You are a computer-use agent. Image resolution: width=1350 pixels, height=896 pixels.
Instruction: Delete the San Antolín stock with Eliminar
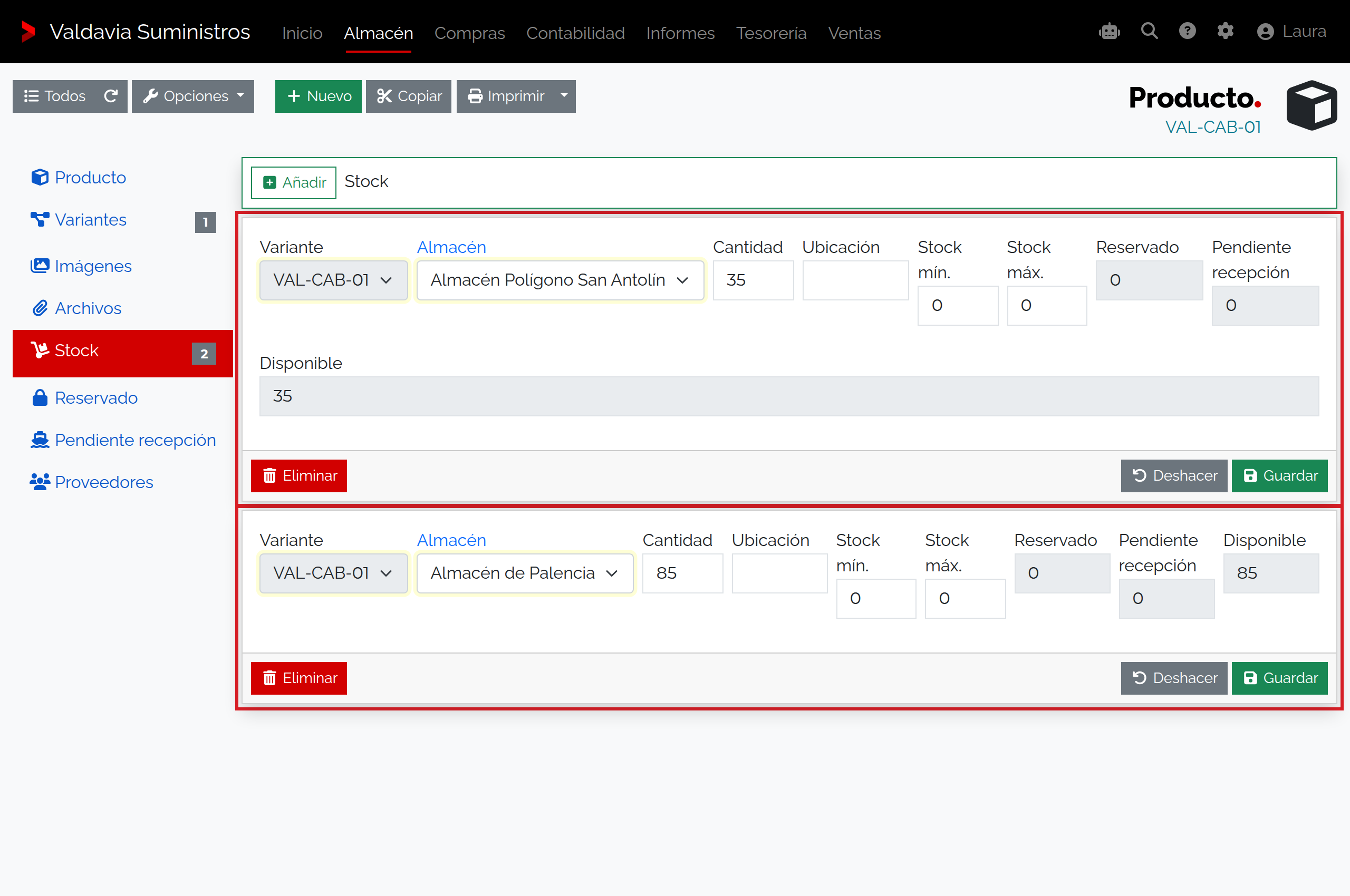tap(298, 476)
